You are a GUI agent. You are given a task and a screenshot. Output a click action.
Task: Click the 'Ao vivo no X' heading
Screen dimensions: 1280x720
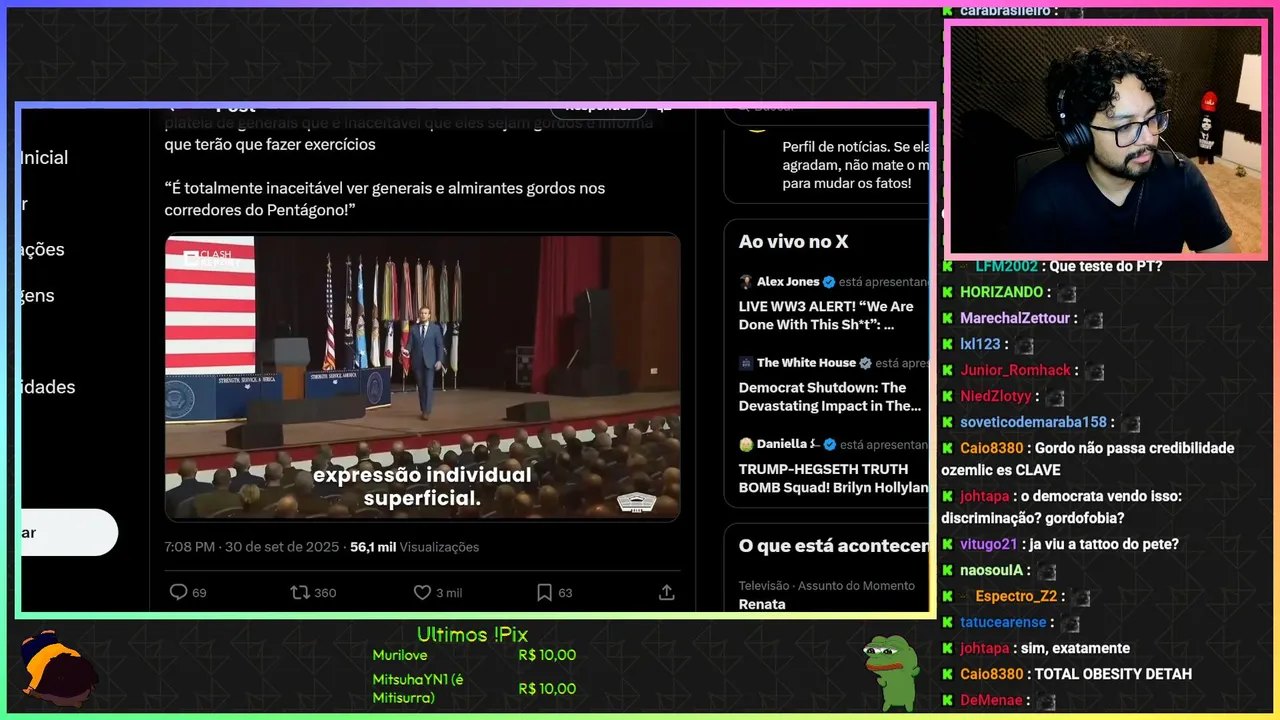(794, 241)
